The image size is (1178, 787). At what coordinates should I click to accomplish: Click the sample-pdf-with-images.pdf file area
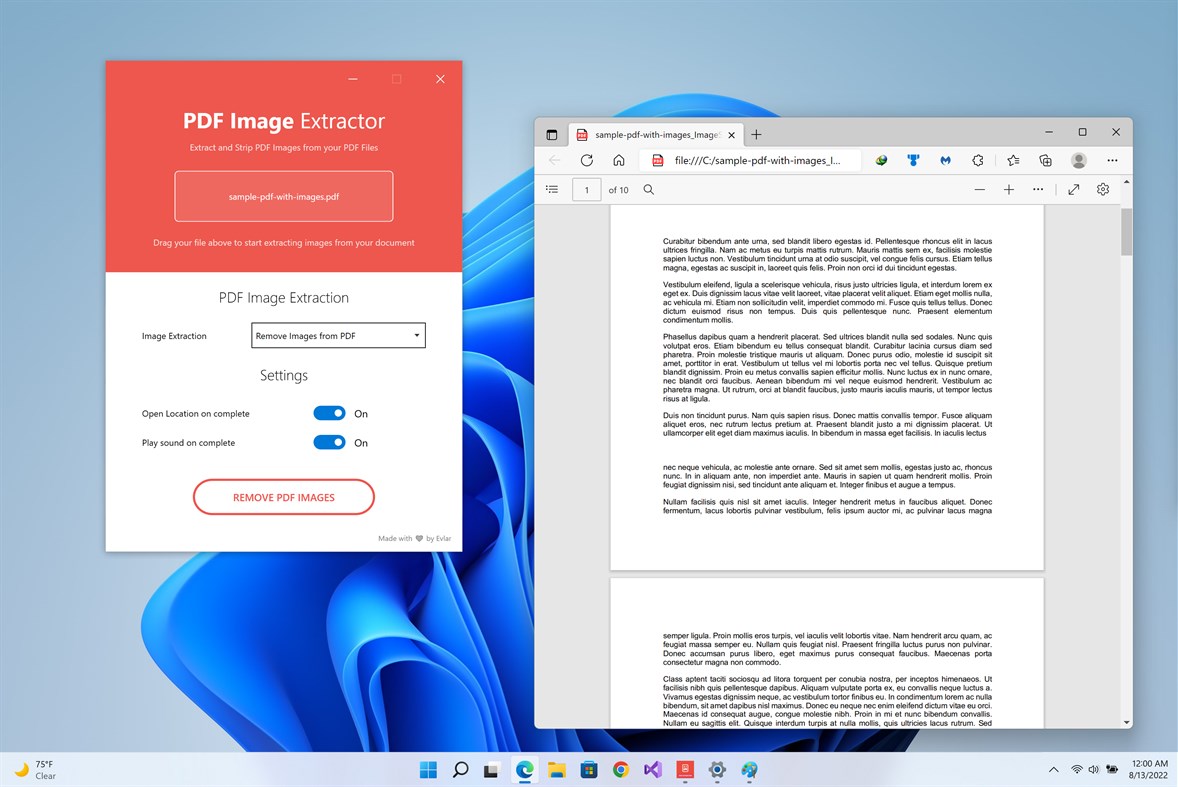[283, 196]
